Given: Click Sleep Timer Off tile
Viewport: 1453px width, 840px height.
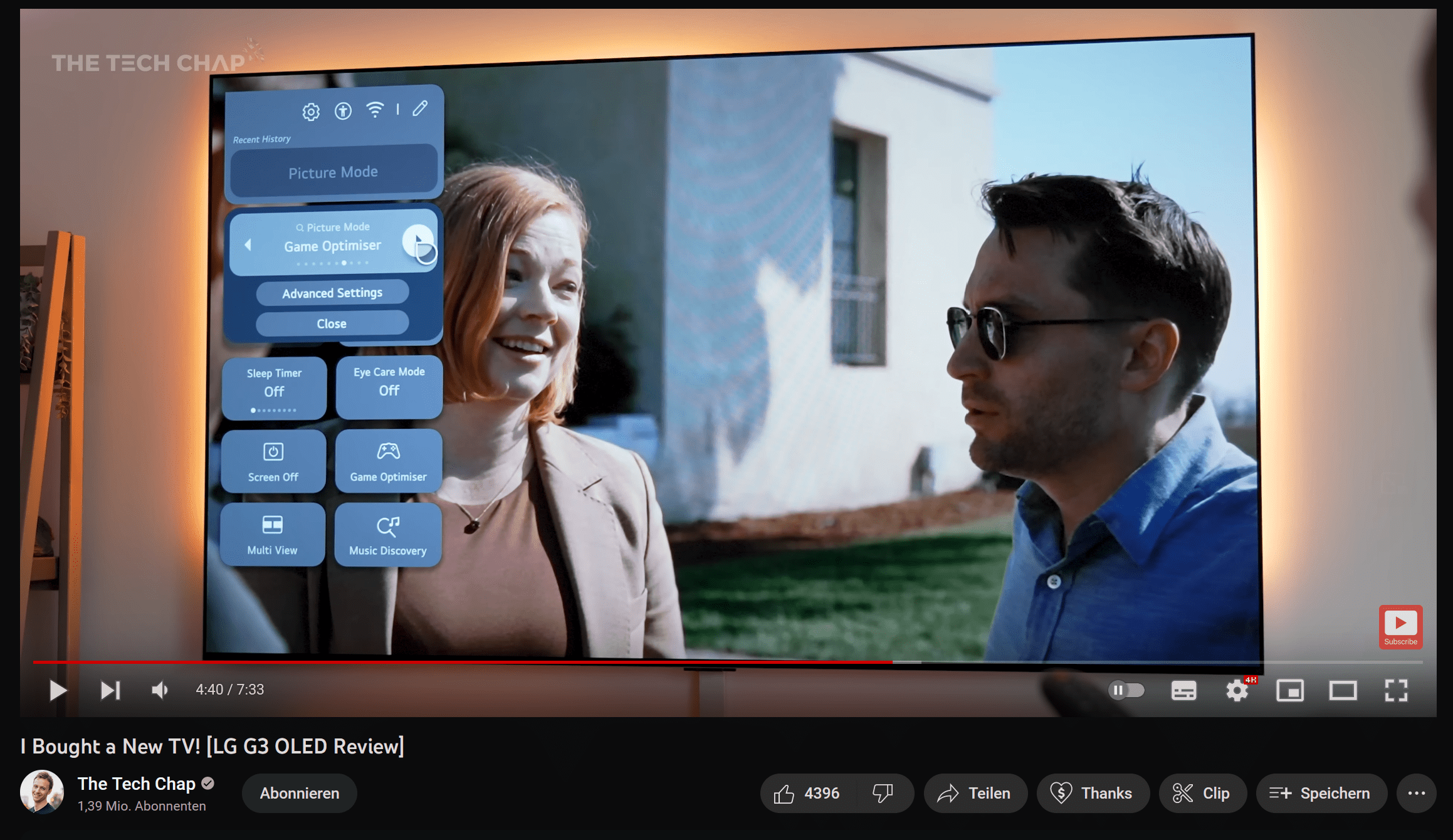Looking at the screenshot, I should [274, 388].
